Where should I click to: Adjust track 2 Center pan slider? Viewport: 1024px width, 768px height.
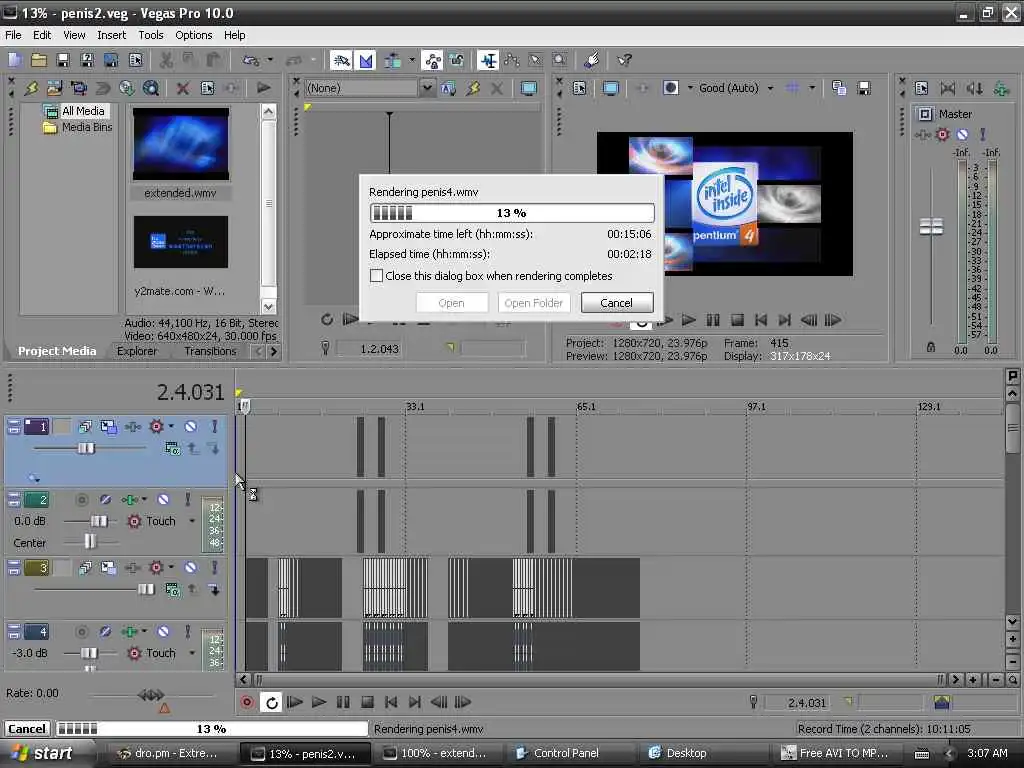click(x=90, y=541)
